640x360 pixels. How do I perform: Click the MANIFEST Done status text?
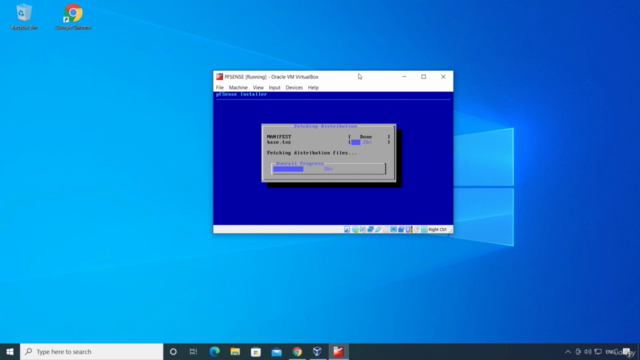coord(366,137)
